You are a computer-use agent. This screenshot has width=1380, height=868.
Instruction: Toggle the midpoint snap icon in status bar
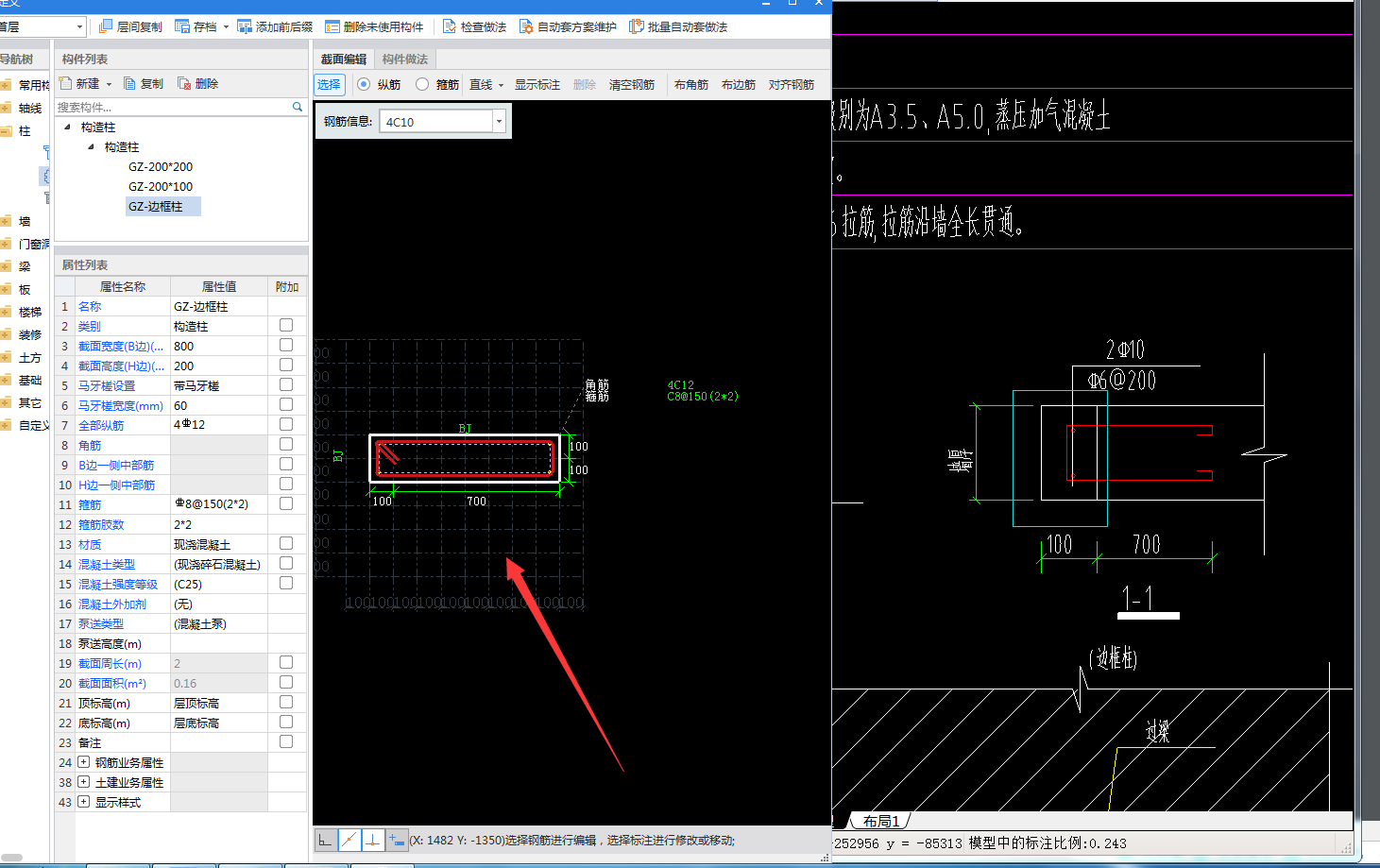[x=349, y=840]
